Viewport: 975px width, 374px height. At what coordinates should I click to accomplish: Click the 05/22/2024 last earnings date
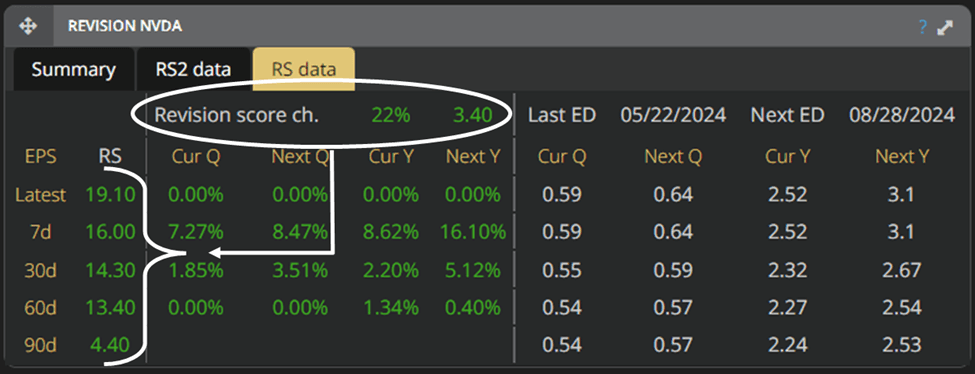(x=673, y=115)
